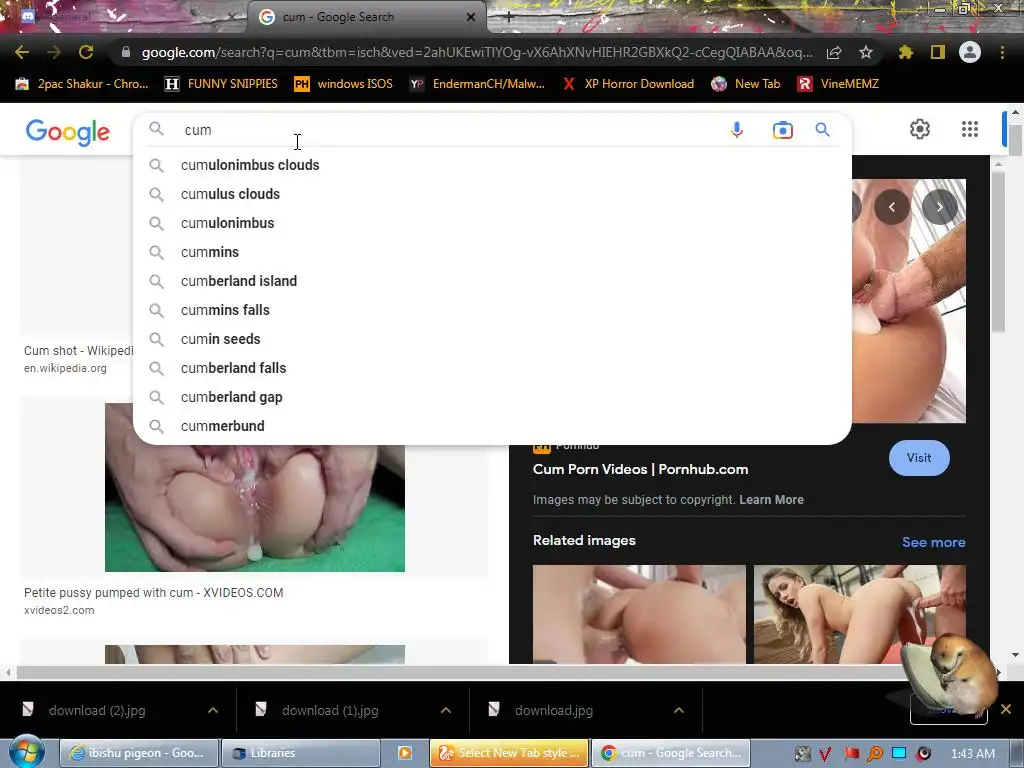Expand options for download (1).jpg
The height and width of the screenshot is (768, 1024).
[x=446, y=710]
